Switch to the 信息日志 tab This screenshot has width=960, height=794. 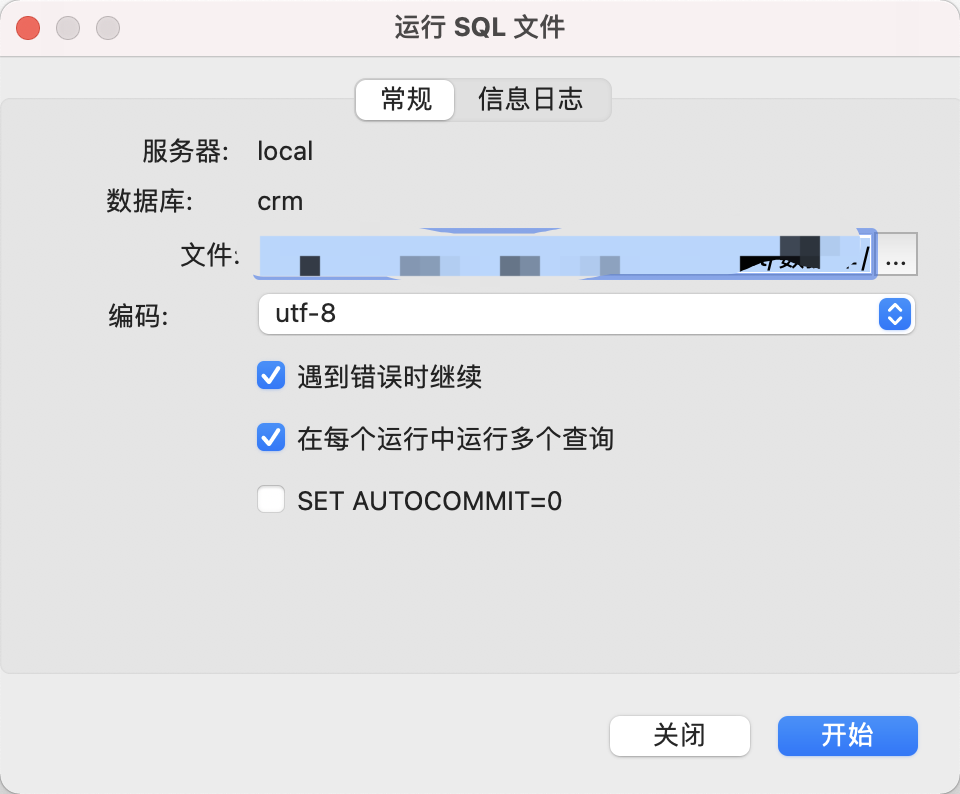(x=531, y=99)
